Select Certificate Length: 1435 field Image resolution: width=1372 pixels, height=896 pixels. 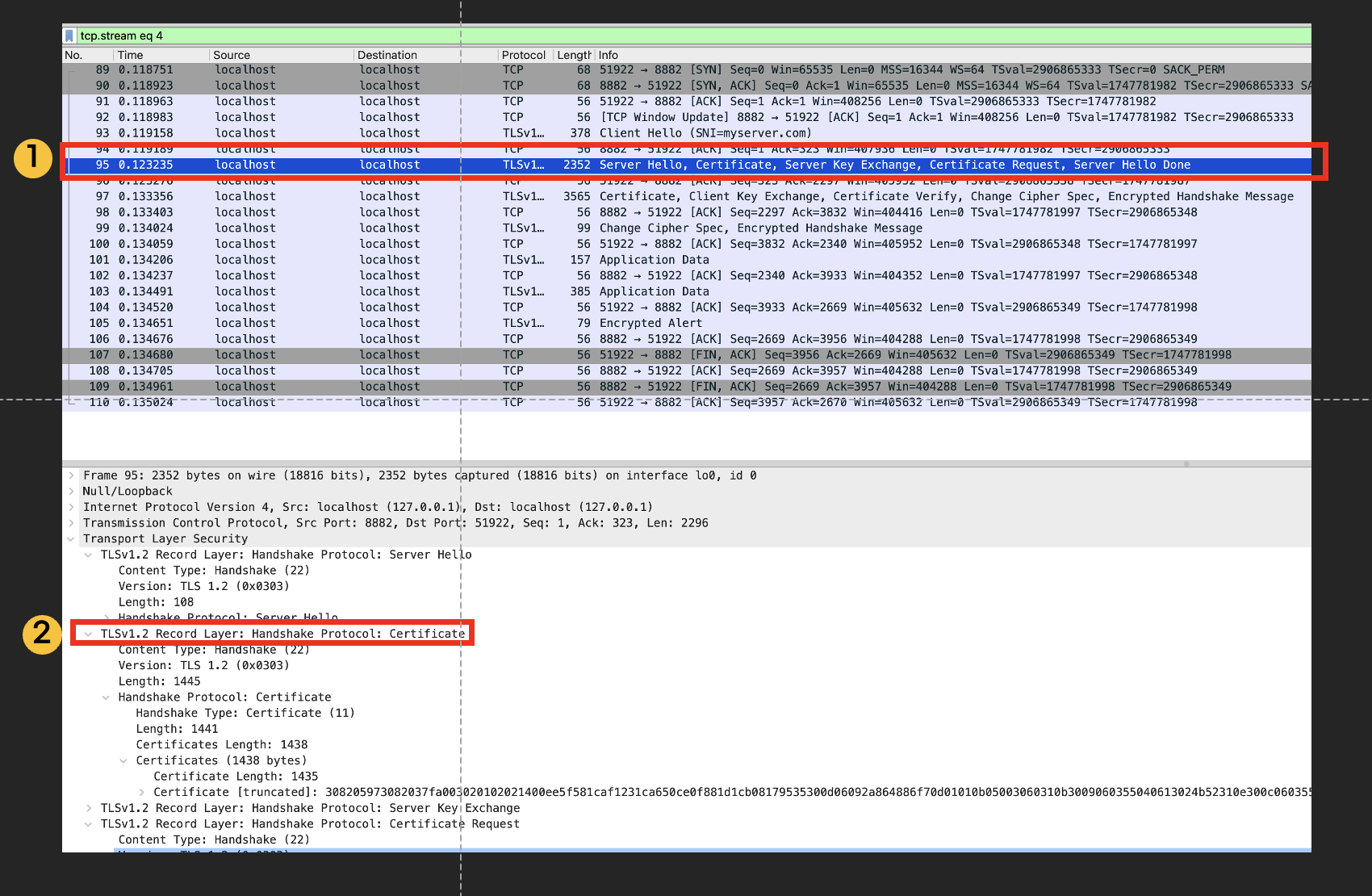click(x=236, y=777)
